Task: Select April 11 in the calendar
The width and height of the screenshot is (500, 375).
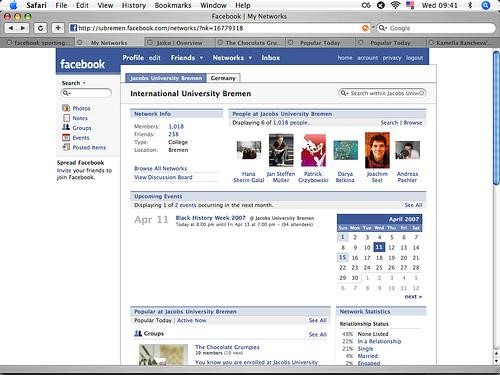Action: (379, 247)
